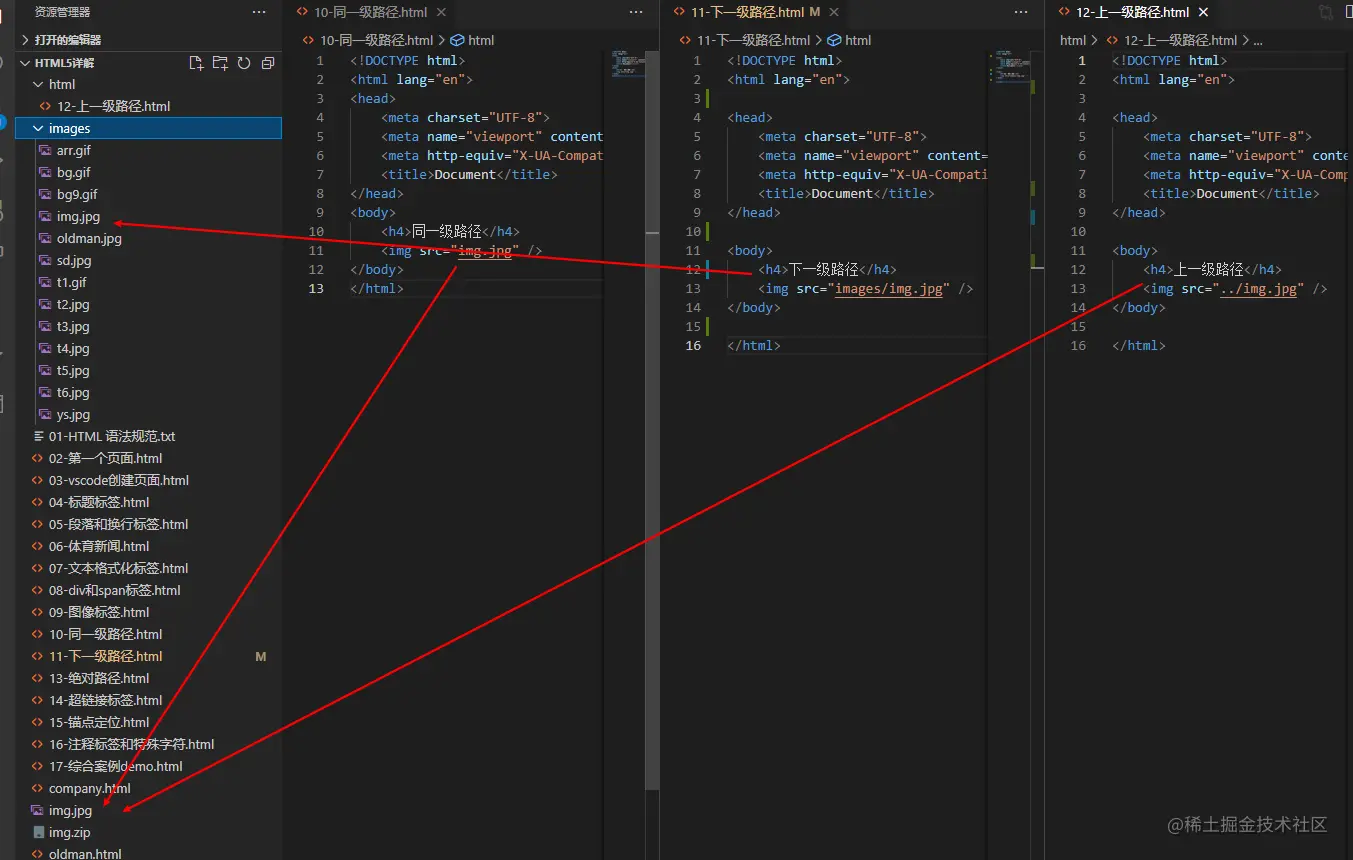The image size is (1353, 860).
Task: Open the 资源管理器 panel more actions menu
Action: (259, 12)
